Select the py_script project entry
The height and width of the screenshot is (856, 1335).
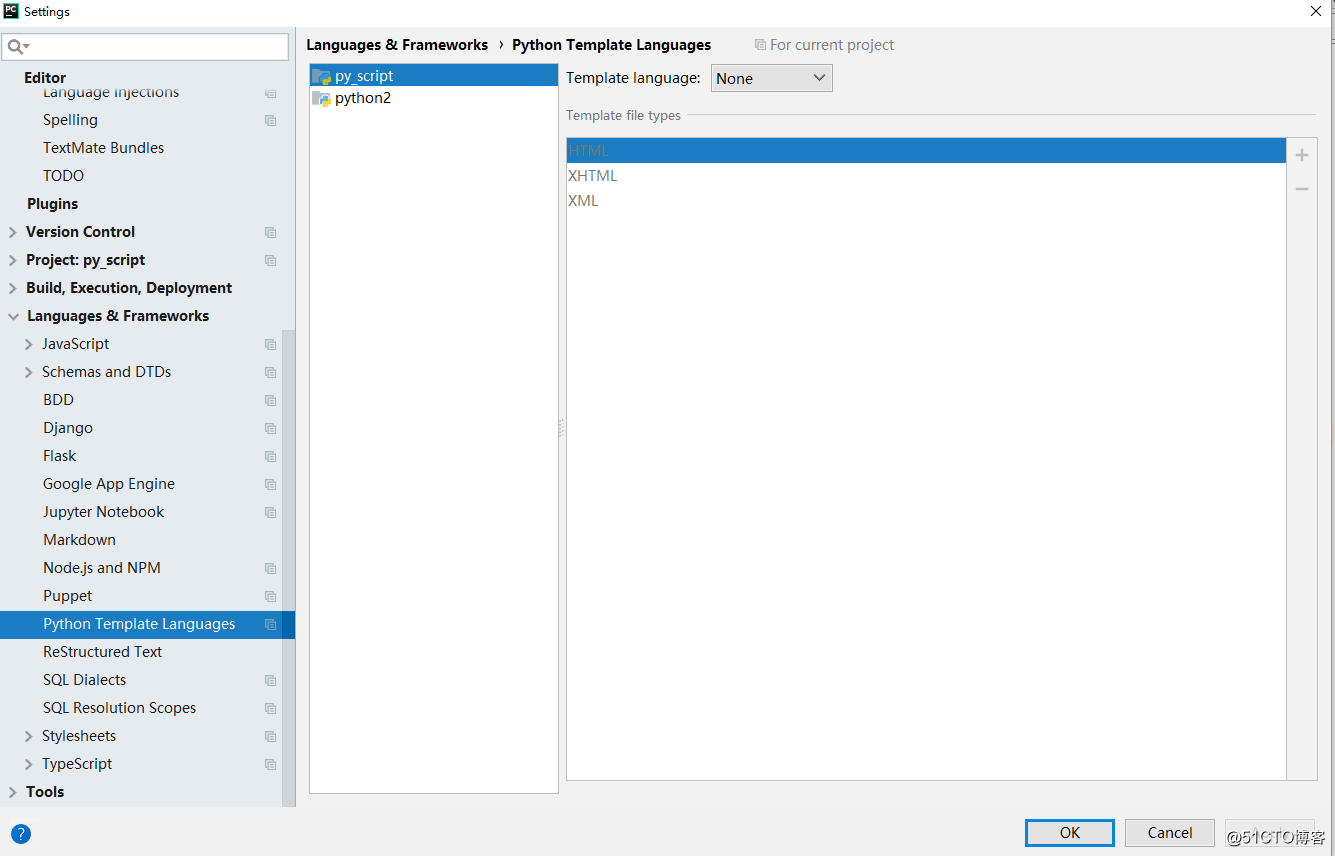point(434,76)
